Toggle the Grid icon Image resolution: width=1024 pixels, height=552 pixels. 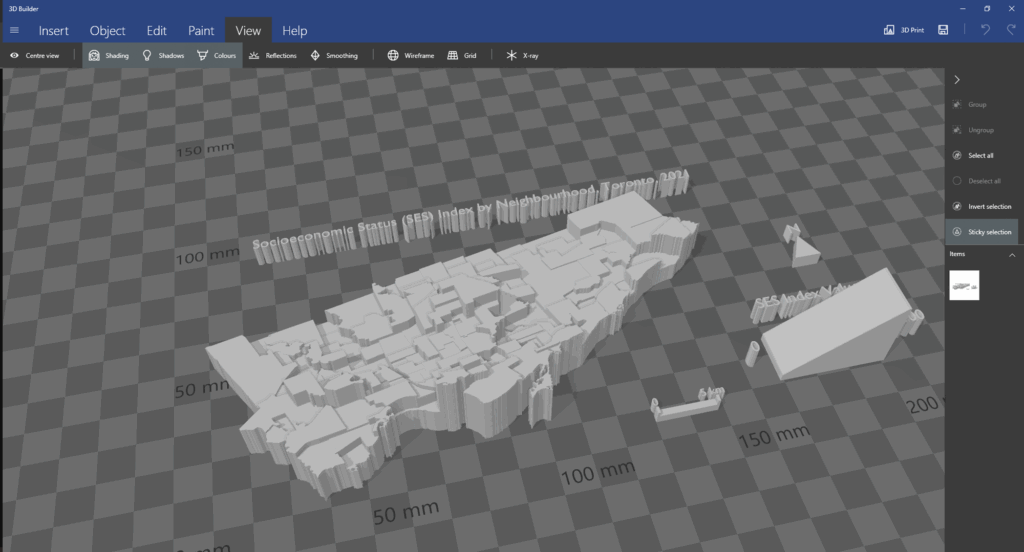453,55
